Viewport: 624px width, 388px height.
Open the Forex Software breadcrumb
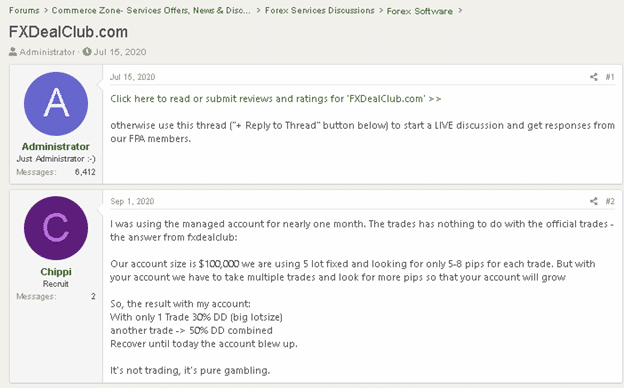419,11
